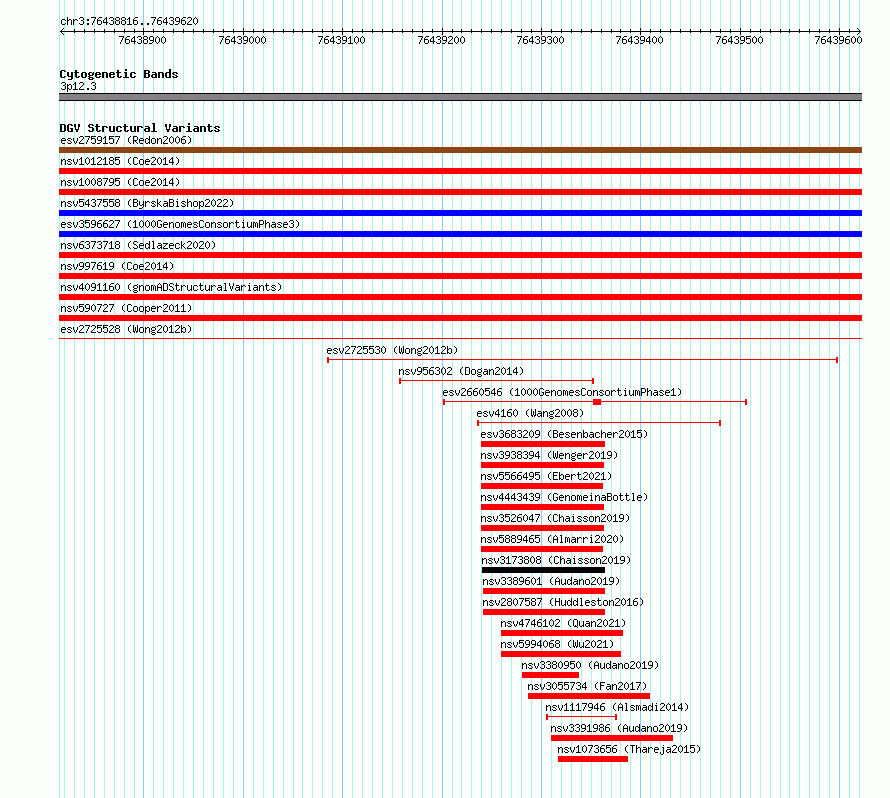This screenshot has height=798, width=890.
Task: Click the right arrow of the ruler
Action: coord(859,31)
